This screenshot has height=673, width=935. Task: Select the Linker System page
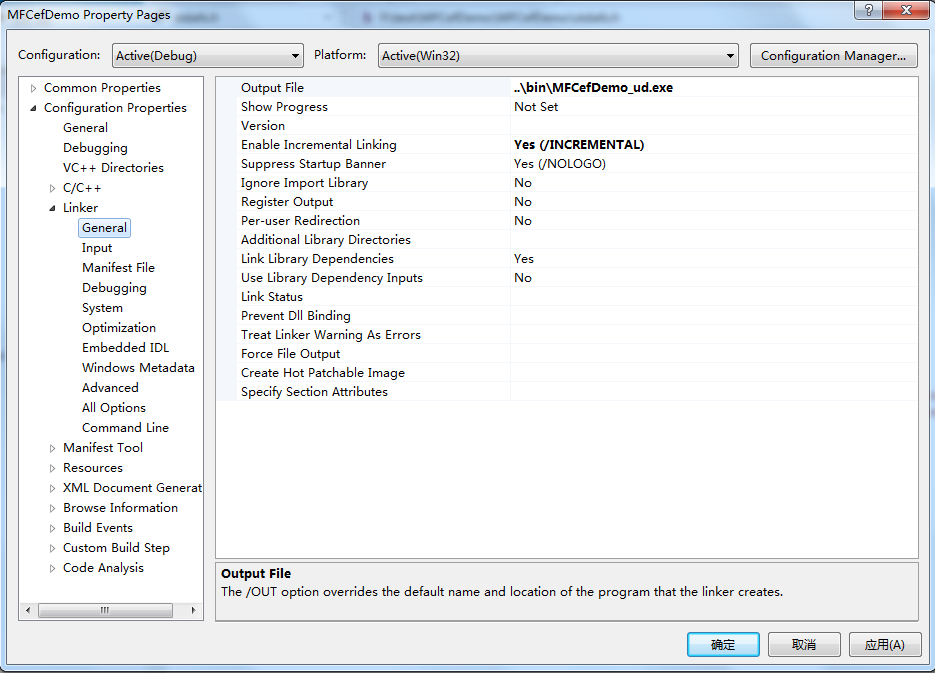pos(102,308)
